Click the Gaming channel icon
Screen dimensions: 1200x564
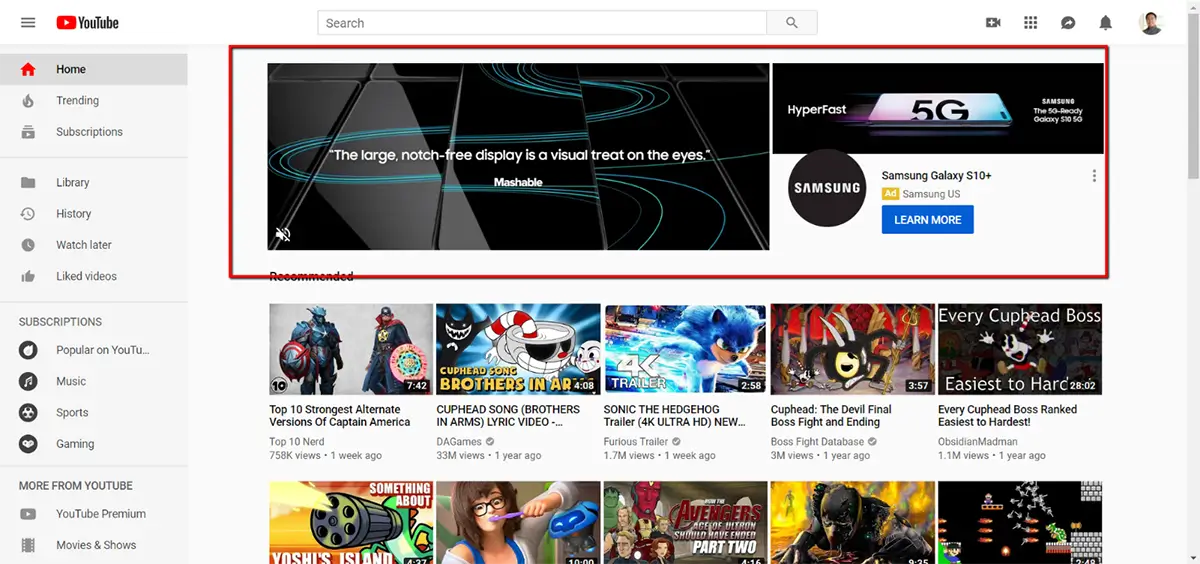[x=29, y=444]
